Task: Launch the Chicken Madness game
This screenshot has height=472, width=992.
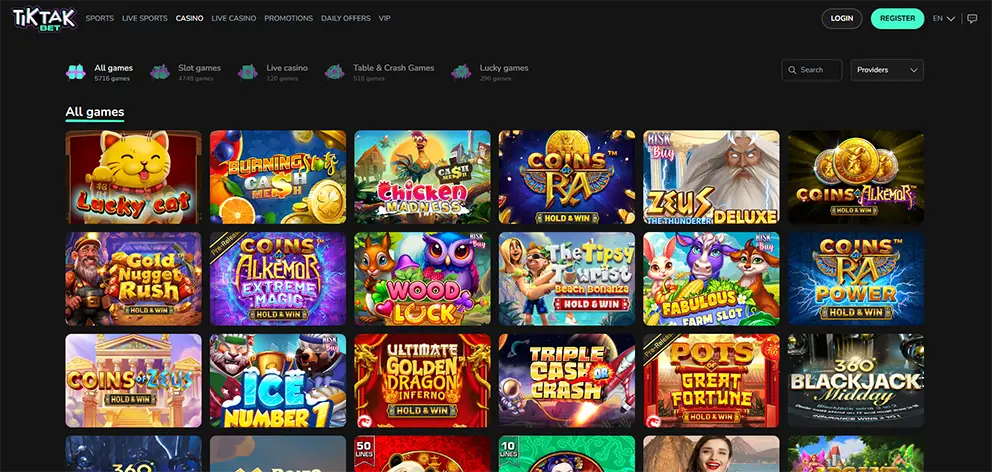Action: (422, 177)
